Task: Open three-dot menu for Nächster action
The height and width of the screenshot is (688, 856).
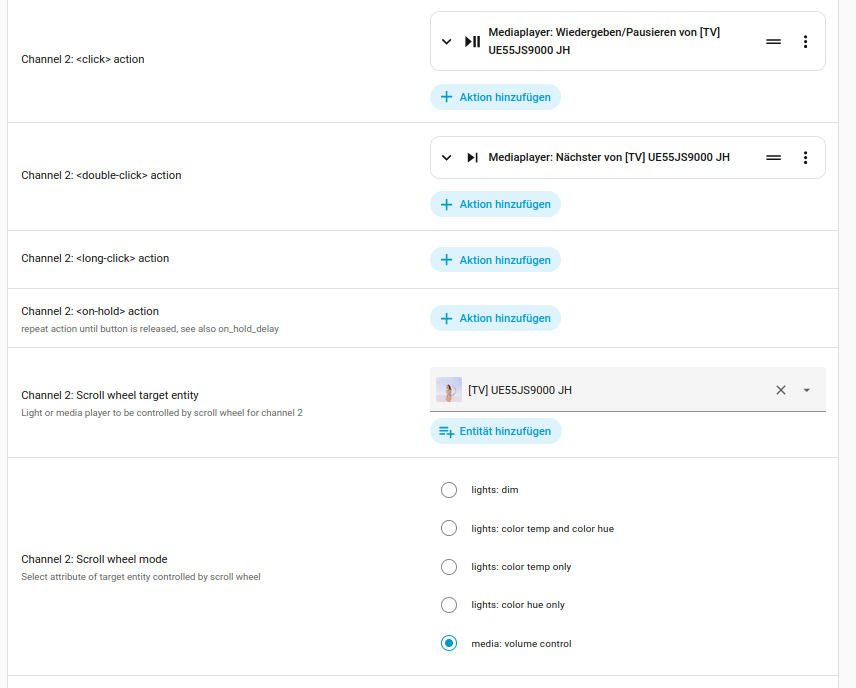Action: click(805, 158)
